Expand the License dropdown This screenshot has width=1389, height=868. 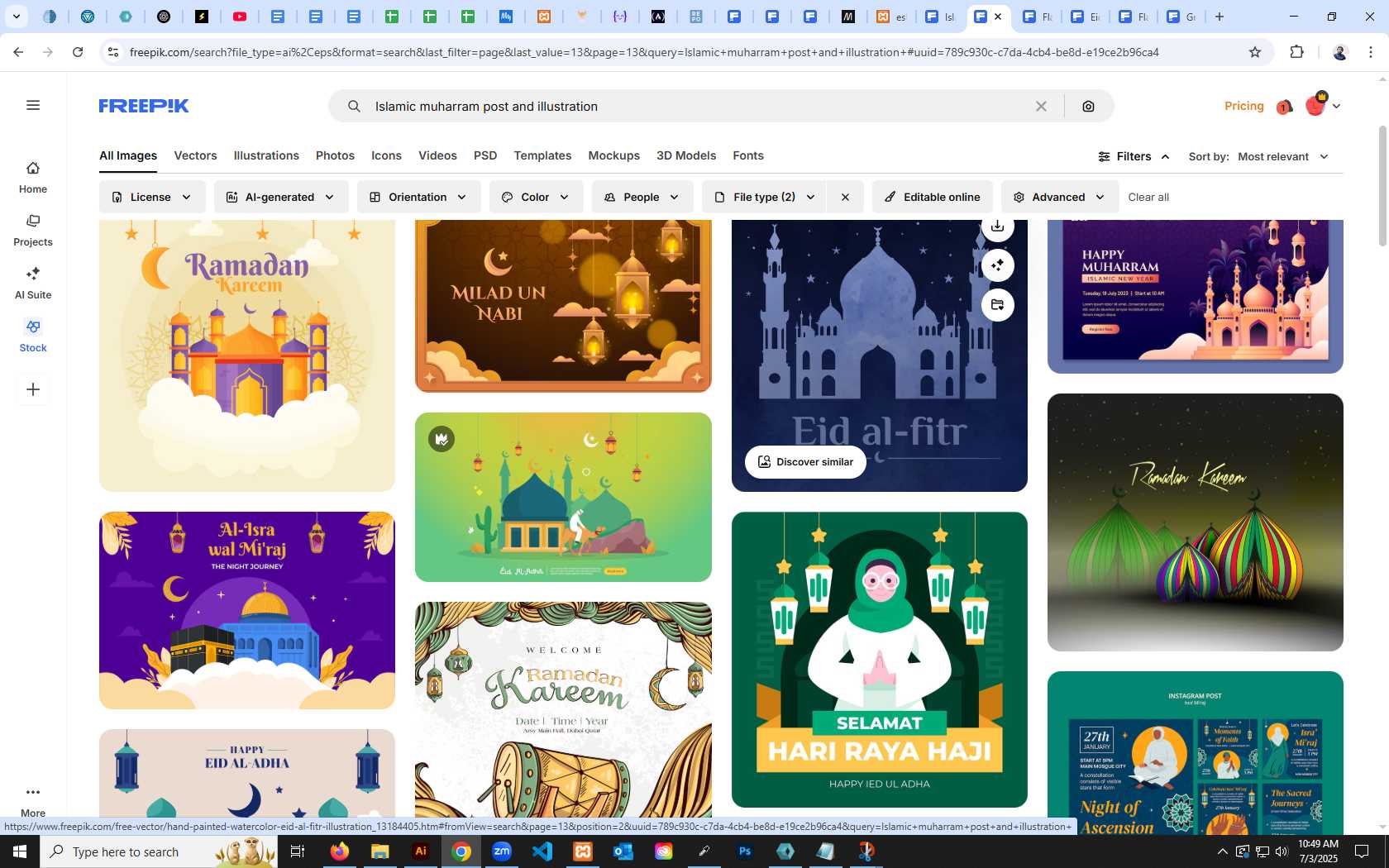[x=152, y=197]
